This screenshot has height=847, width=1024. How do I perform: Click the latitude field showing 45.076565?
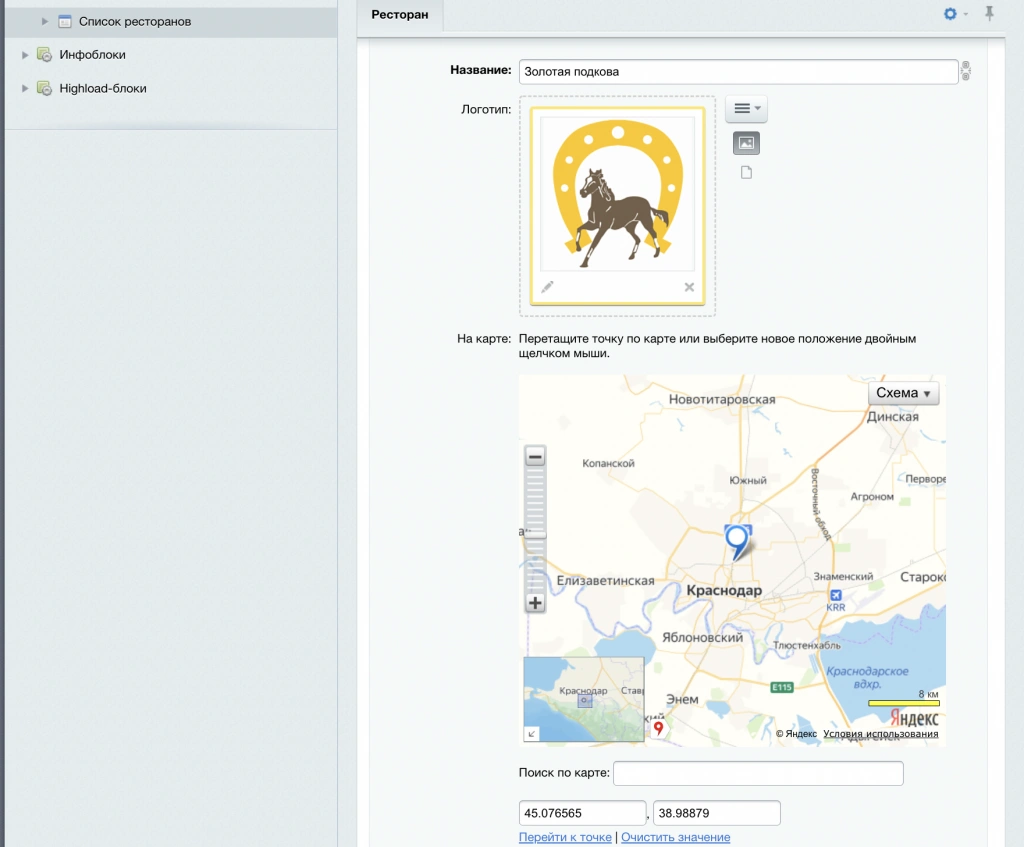point(582,813)
